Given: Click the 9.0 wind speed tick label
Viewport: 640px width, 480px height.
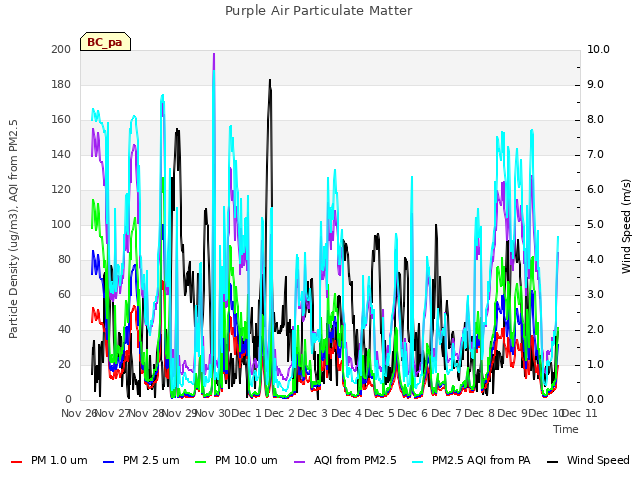Looking at the screenshot, I should pyautogui.click(x=596, y=84).
